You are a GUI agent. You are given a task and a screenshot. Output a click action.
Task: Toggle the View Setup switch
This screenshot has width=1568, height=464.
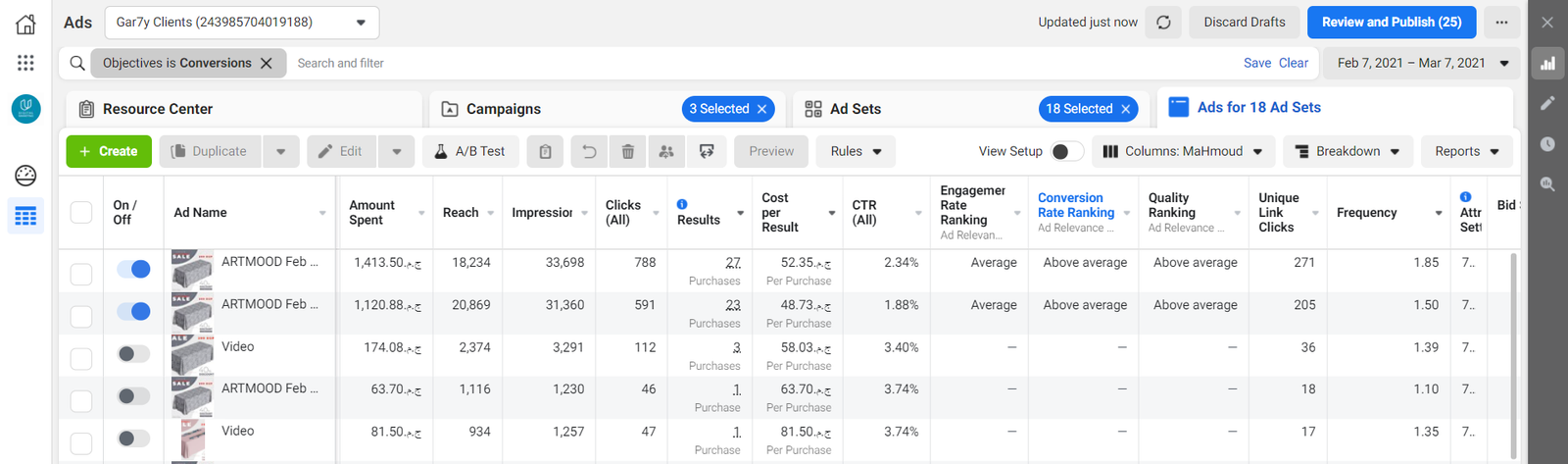point(1067,151)
